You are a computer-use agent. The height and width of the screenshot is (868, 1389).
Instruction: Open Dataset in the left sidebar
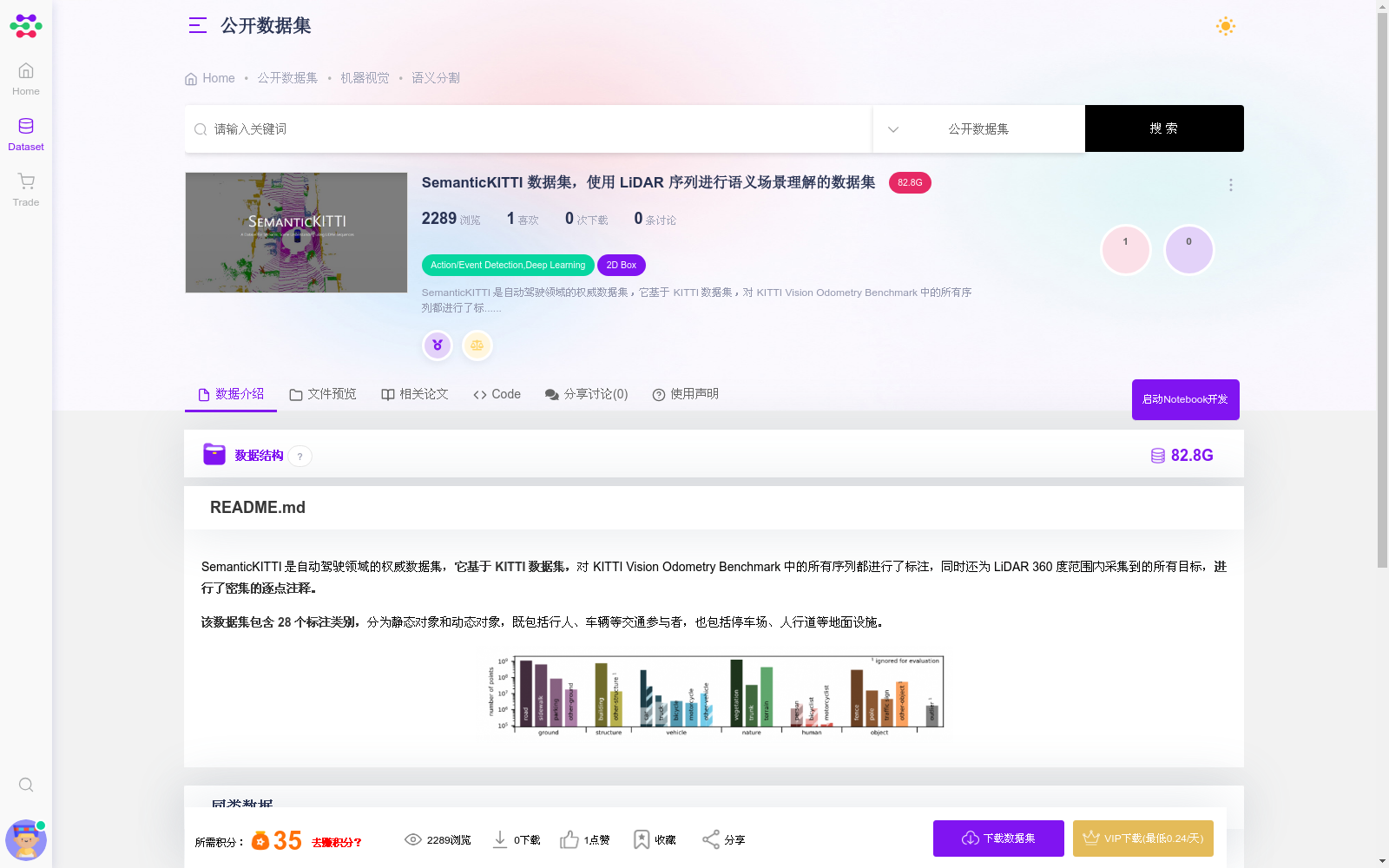click(x=26, y=135)
